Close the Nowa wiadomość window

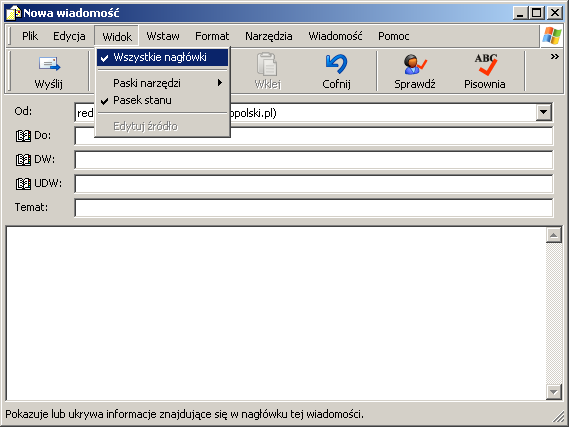pyautogui.click(x=555, y=13)
